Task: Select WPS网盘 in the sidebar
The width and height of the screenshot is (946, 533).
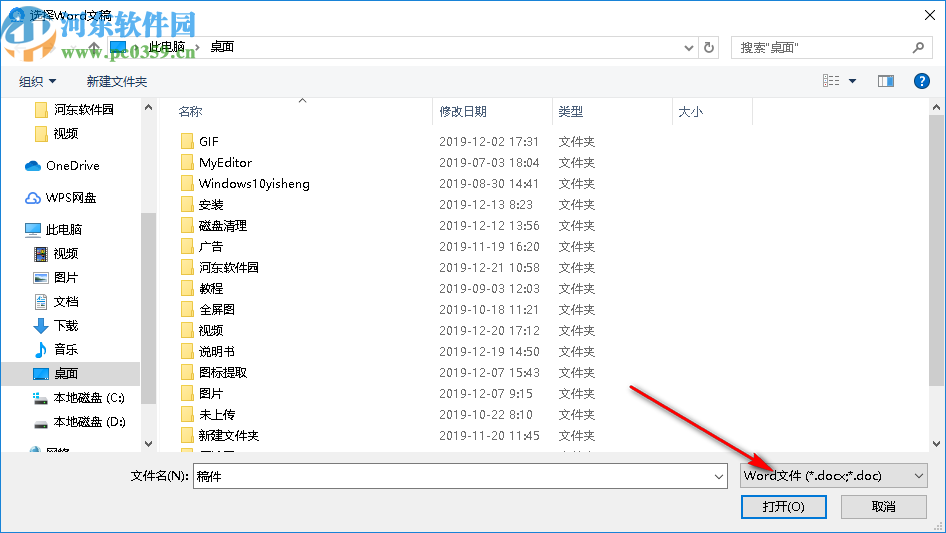Action: [61, 197]
